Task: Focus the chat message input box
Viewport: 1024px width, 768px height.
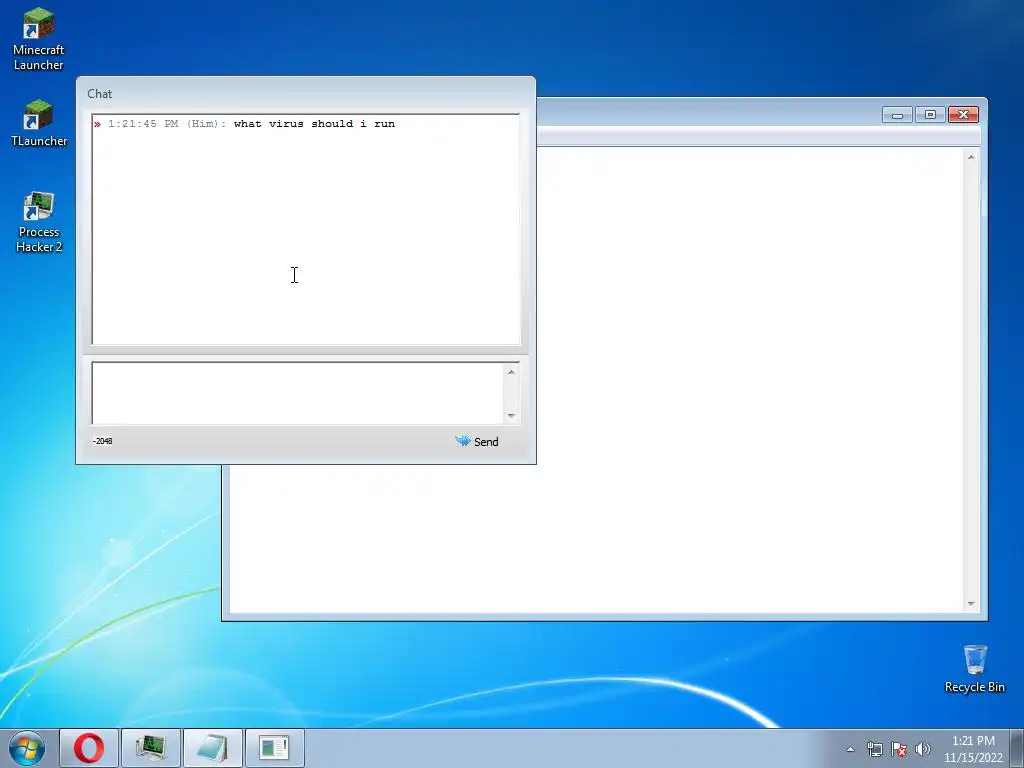Action: [x=298, y=394]
